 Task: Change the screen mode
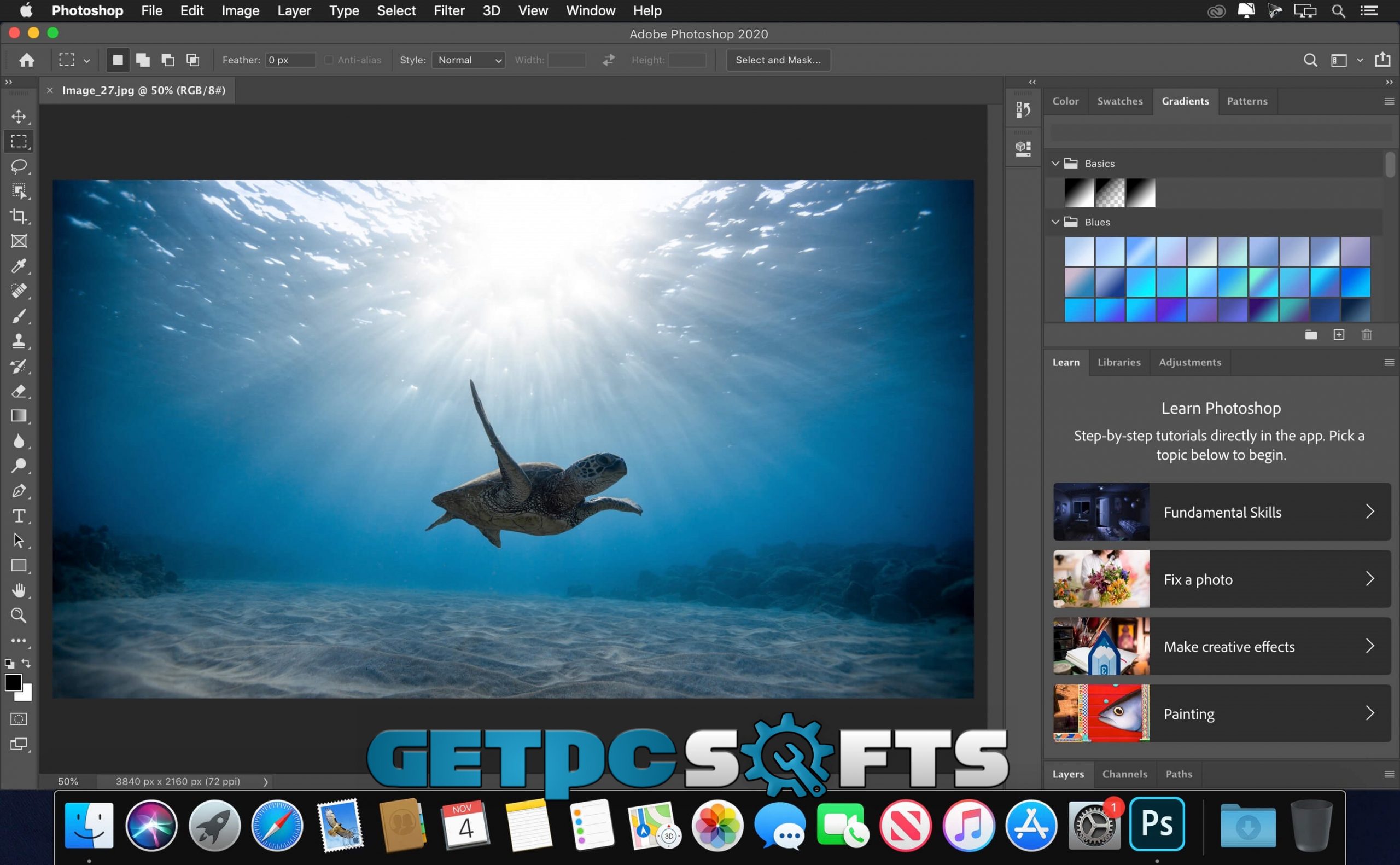(19, 744)
